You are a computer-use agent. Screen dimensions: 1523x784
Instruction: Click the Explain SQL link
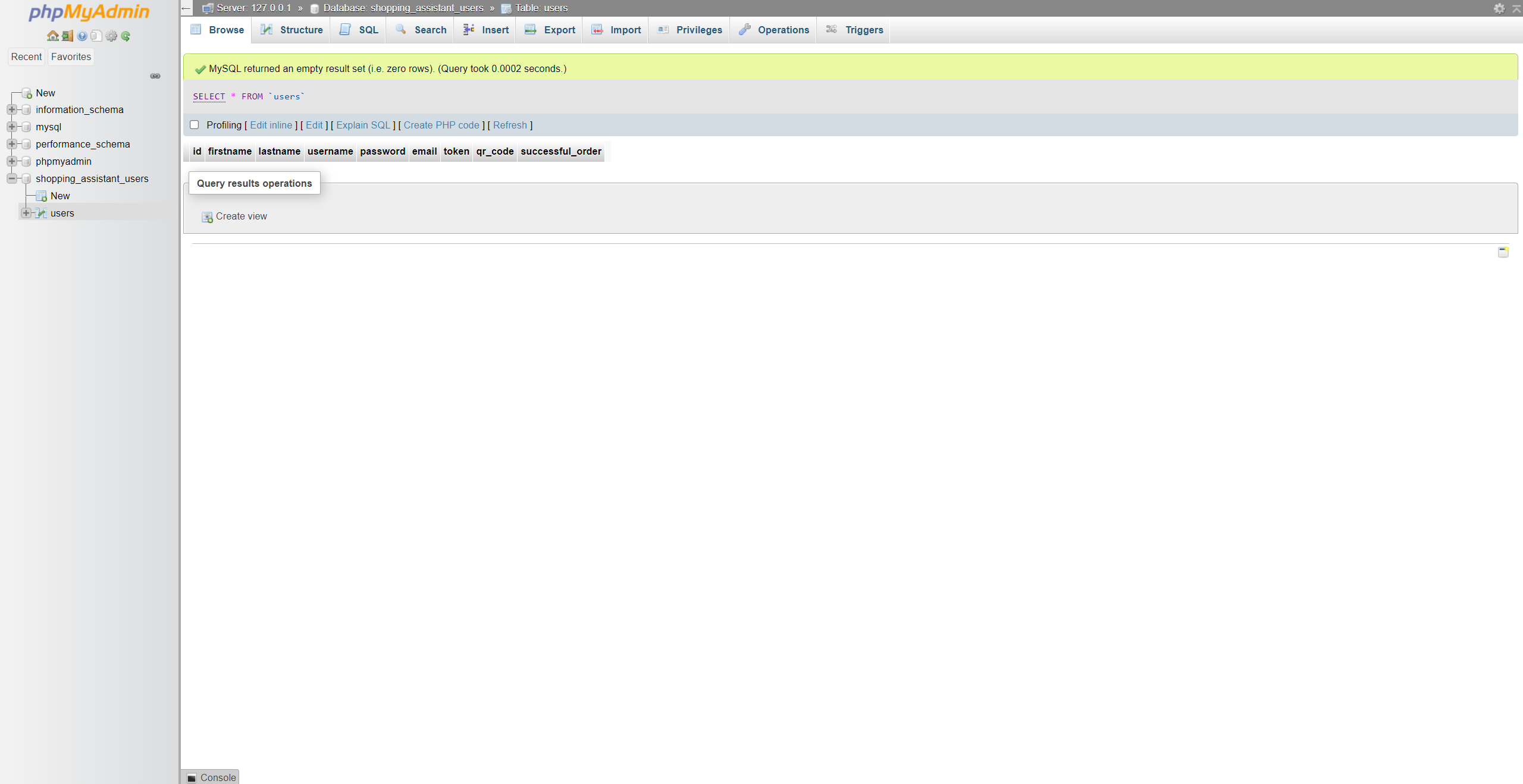click(x=363, y=125)
